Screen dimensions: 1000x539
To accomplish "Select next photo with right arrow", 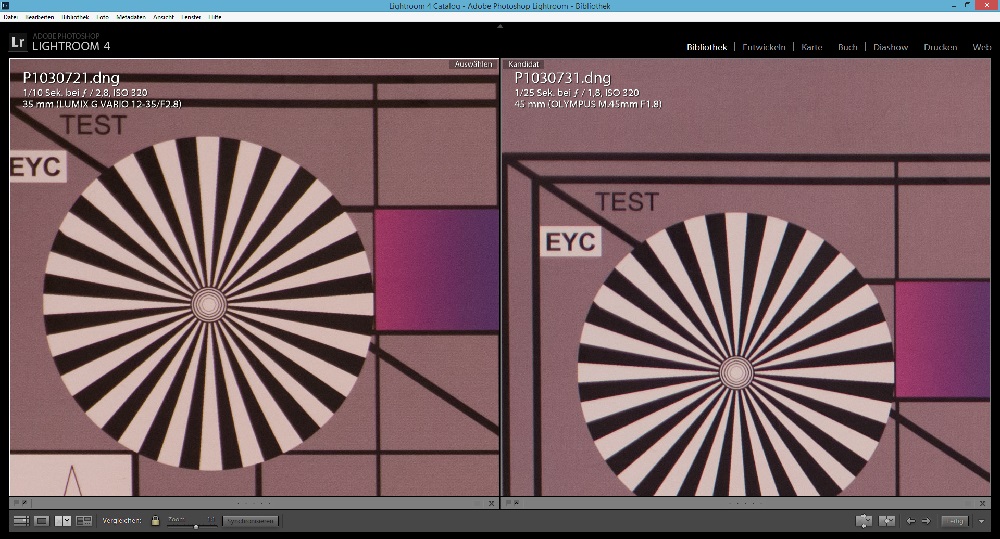I will point(926,521).
